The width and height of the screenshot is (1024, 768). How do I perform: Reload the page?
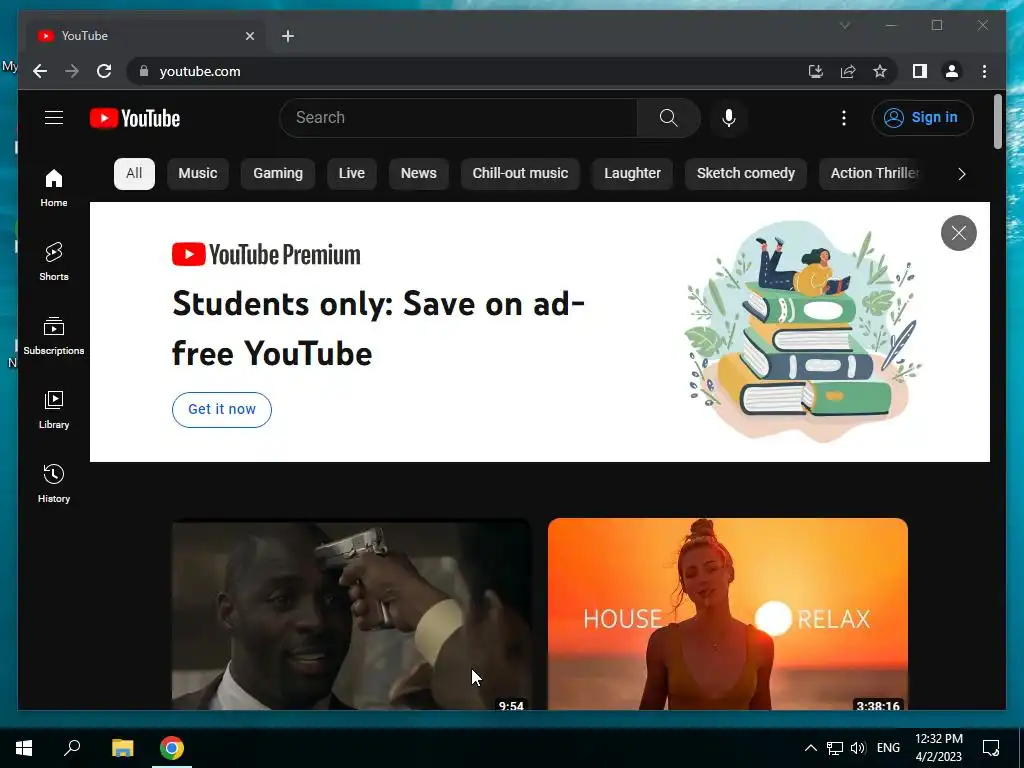click(104, 71)
